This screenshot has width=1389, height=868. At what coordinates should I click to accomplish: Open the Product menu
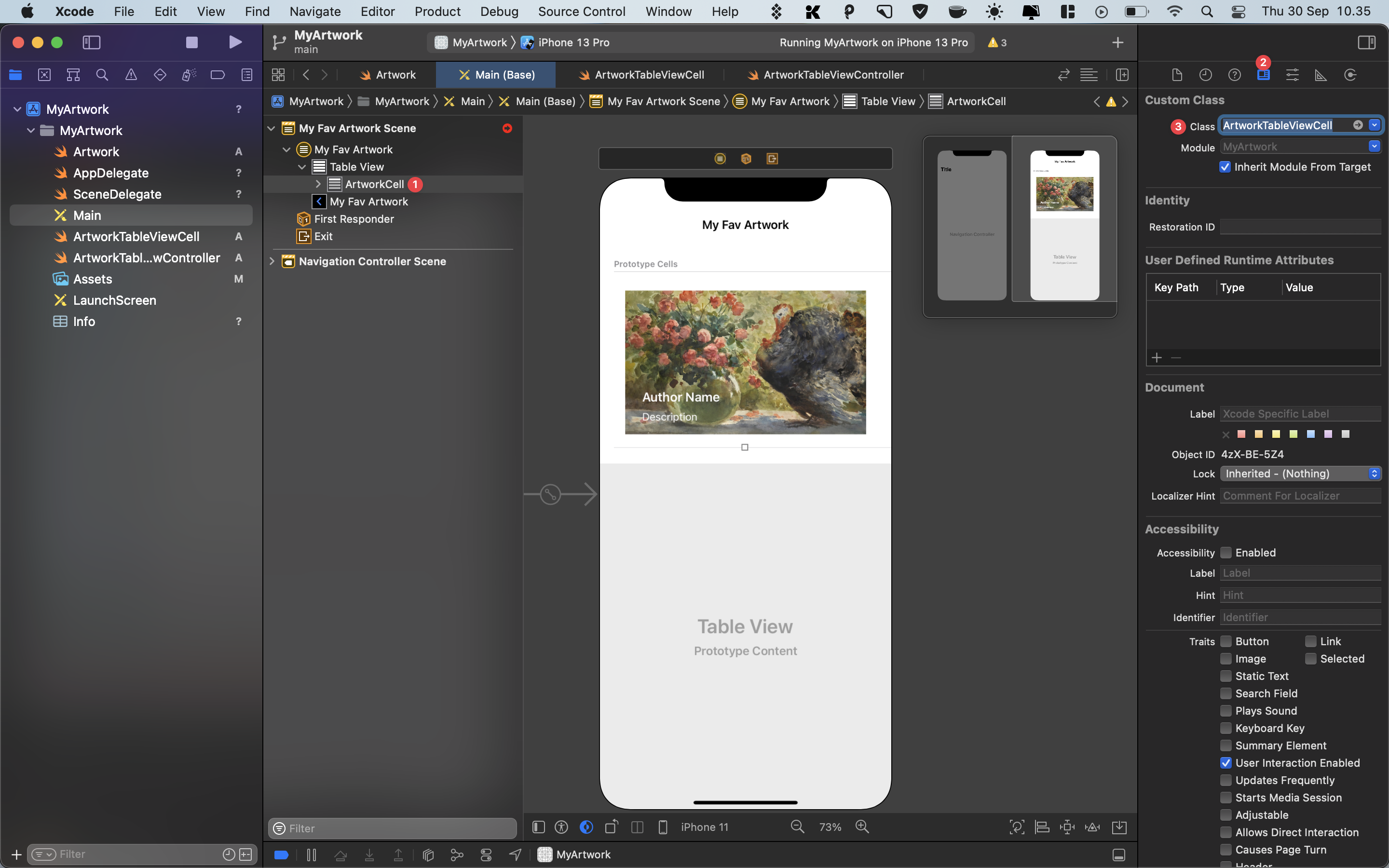(437, 12)
